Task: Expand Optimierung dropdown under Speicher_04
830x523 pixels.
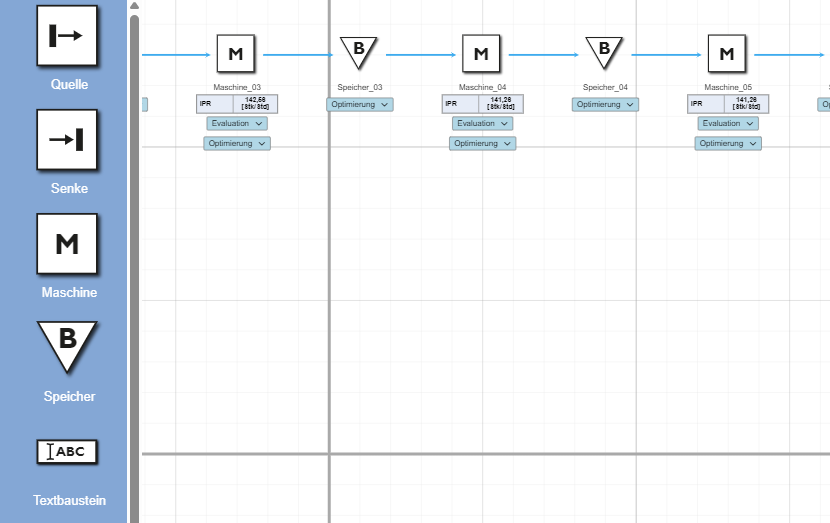Action: click(x=605, y=105)
